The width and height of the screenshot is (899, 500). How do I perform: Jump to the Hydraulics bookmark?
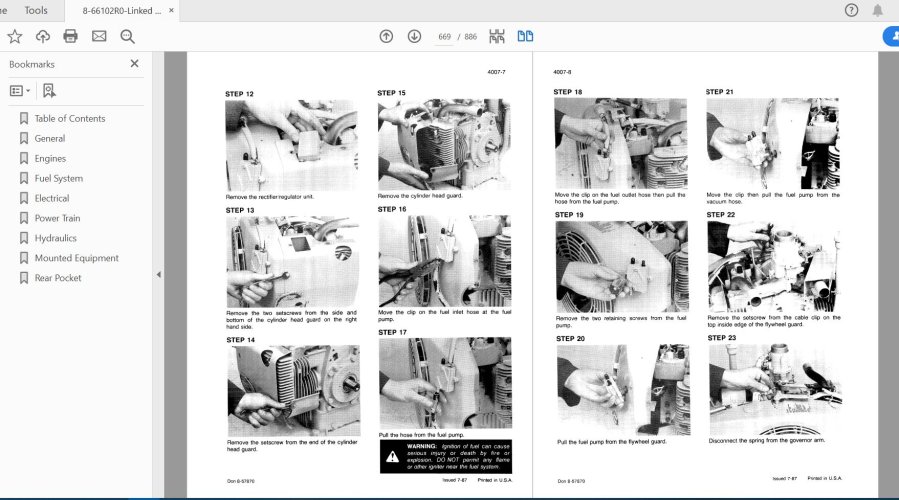(x=55, y=238)
